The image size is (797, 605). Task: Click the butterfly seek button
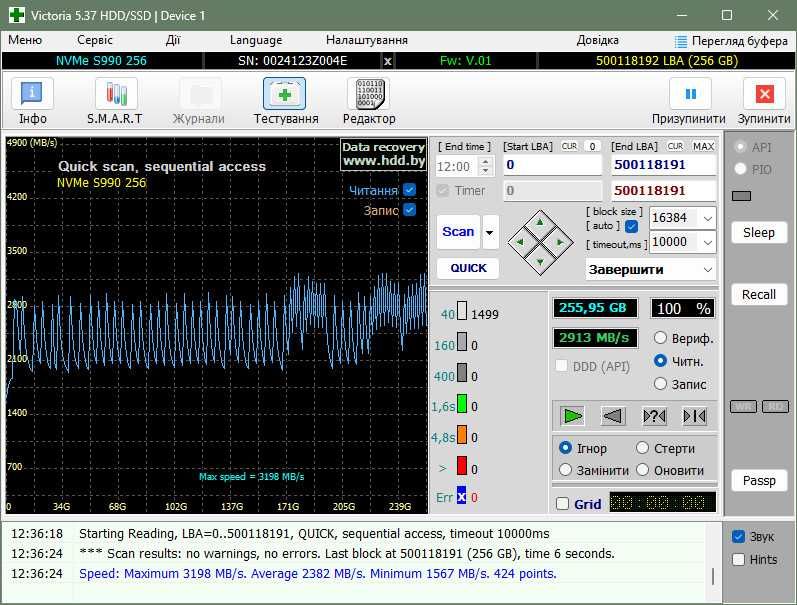[695, 416]
